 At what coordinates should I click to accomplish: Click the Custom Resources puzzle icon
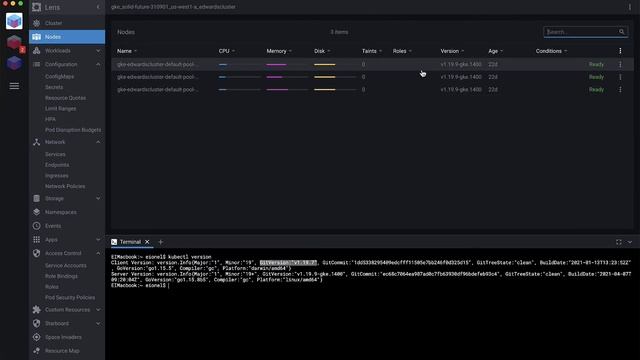click(36, 310)
